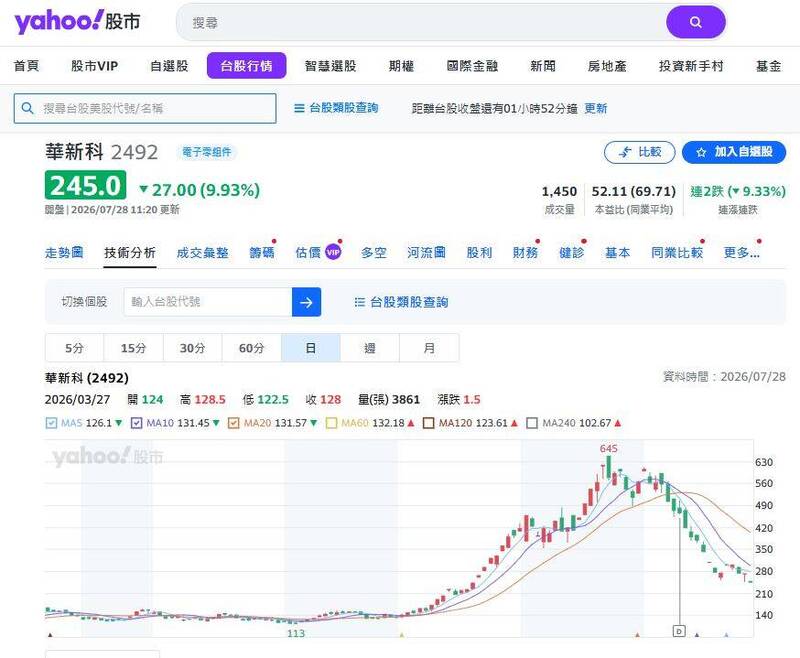Enable the MA120 moving average checkbox
800x658 pixels.
tap(429, 423)
